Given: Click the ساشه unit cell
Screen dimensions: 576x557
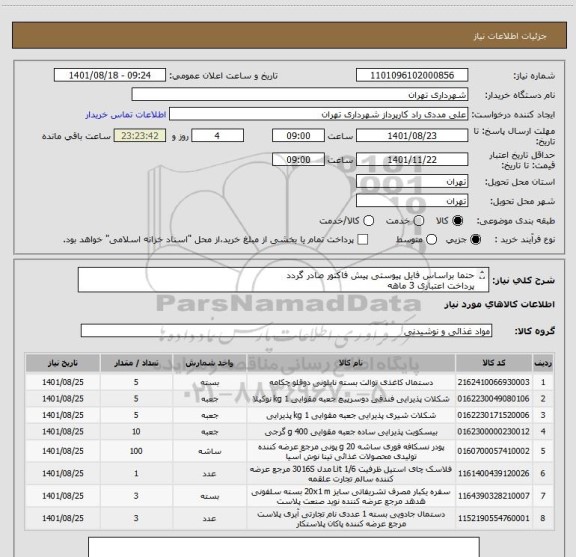Looking at the screenshot, I should (209, 451).
